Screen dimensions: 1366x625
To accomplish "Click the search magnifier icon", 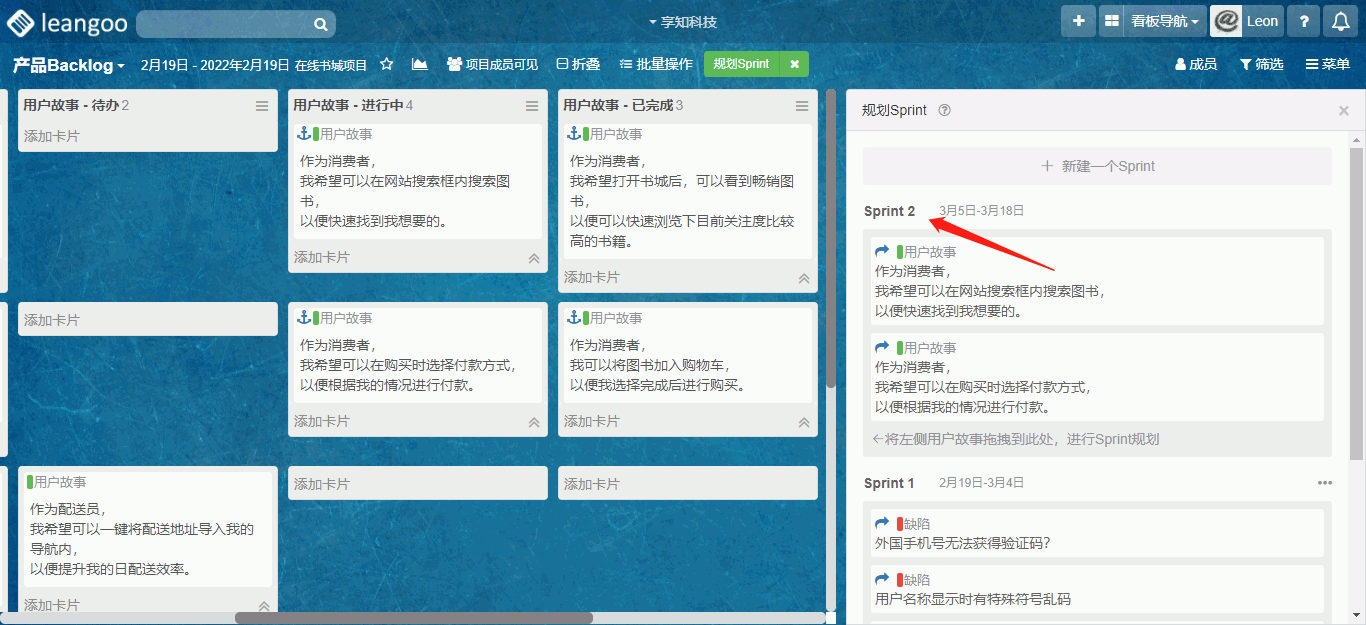I will coord(320,24).
